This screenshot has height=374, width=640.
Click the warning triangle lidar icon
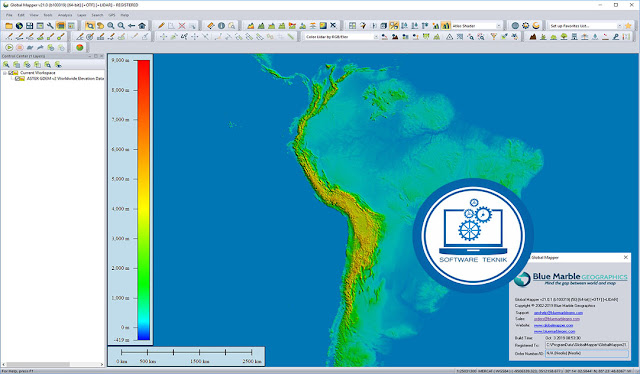click(x=449, y=37)
